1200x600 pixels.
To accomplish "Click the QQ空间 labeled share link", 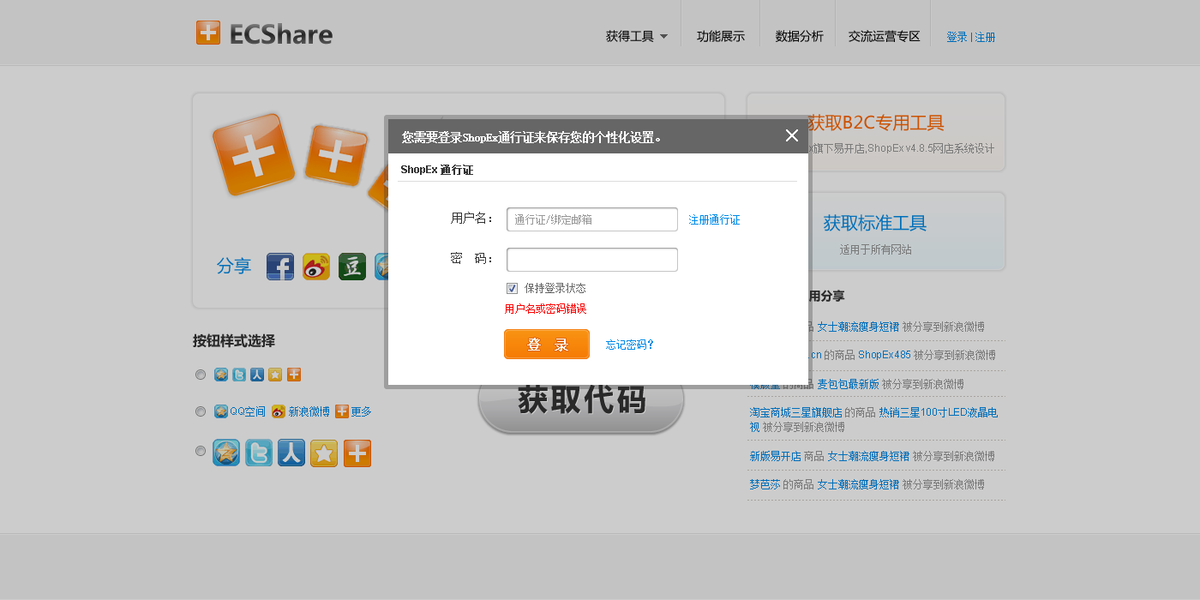I will tap(240, 411).
